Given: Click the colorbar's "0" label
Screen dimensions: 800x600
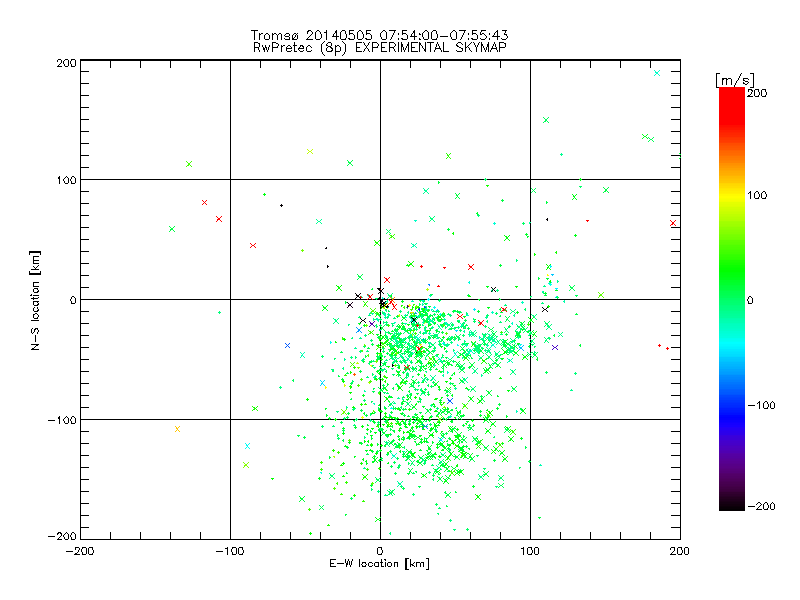Looking at the screenshot, I should coord(750,300).
